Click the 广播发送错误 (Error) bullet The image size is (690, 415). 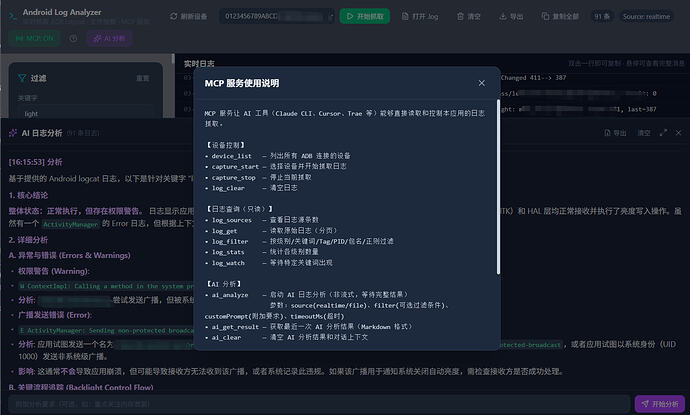click(55, 315)
